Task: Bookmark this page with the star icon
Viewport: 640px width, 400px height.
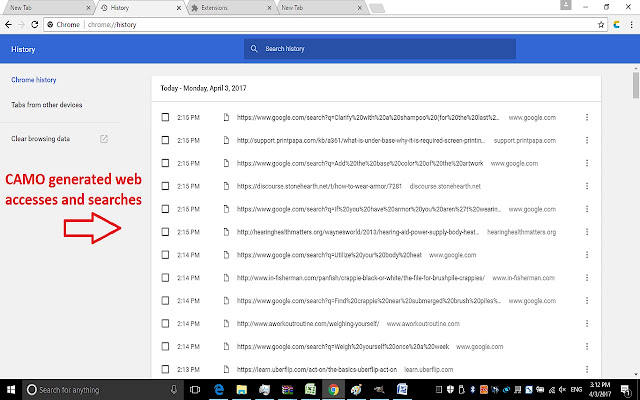Action: pyautogui.click(x=601, y=24)
